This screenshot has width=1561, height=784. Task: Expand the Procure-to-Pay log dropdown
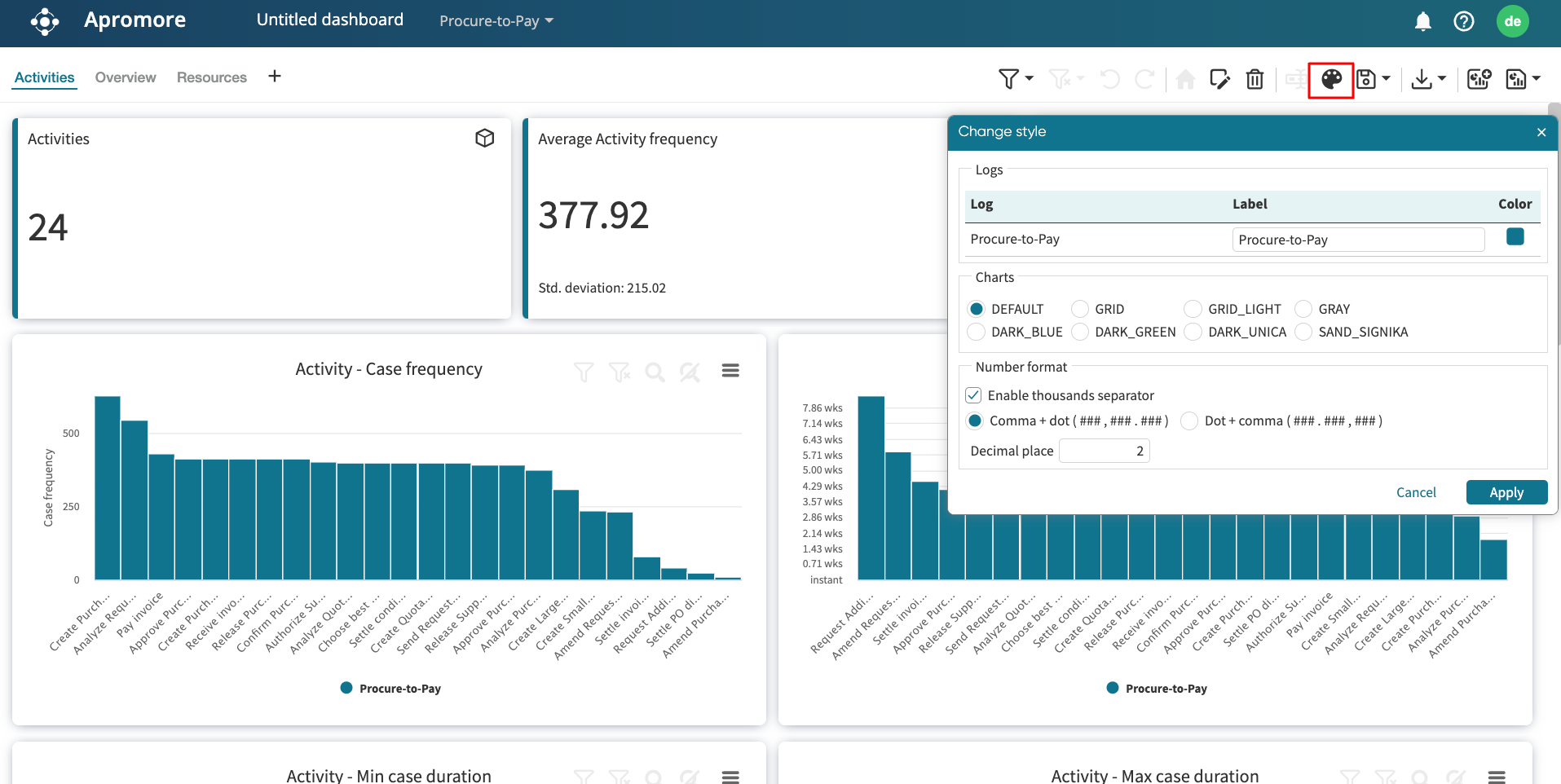(x=496, y=21)
